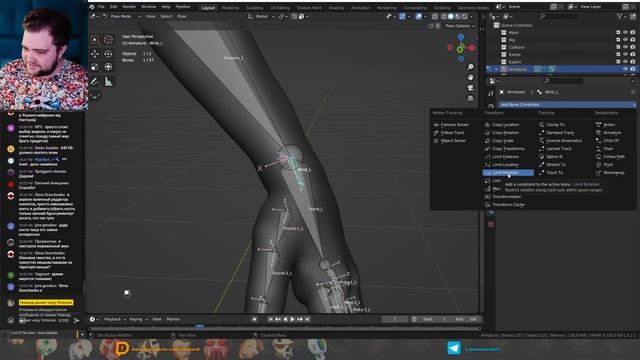640x360 pixels.
Task: Switch to the Modeling workspace tab
Action: tap(230, 8)
